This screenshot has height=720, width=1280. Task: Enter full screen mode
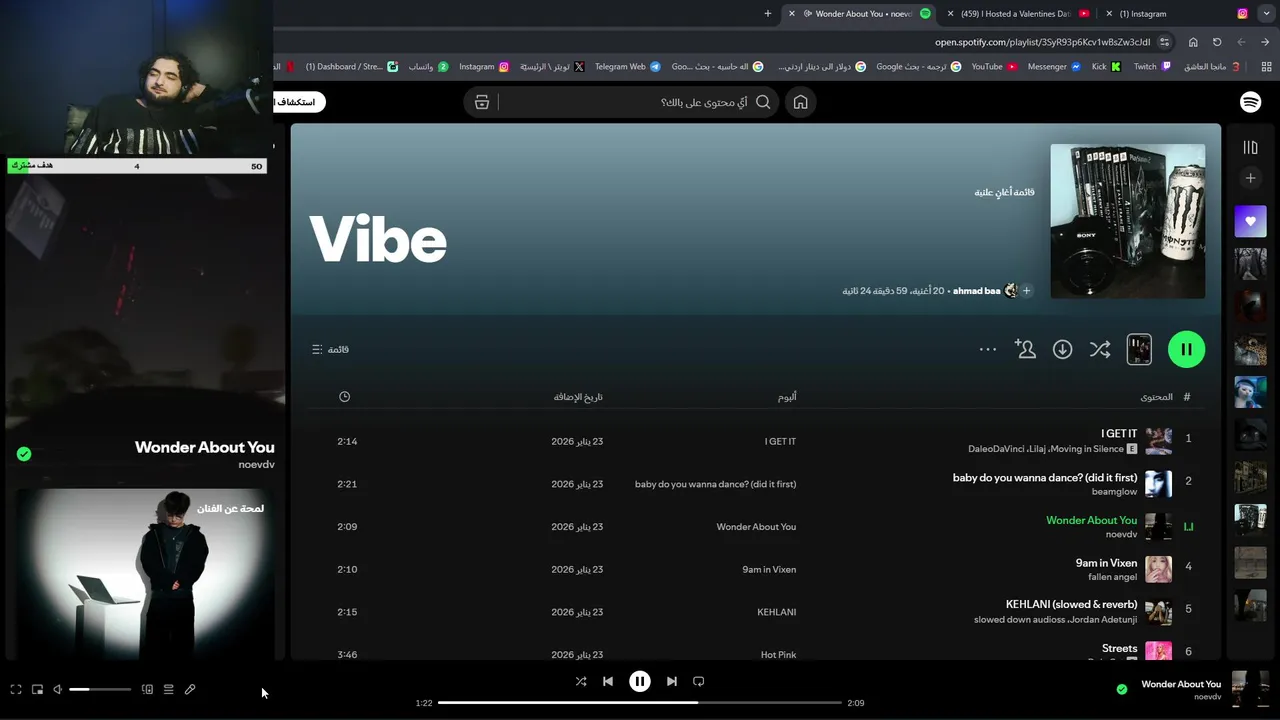pos(16,689)
